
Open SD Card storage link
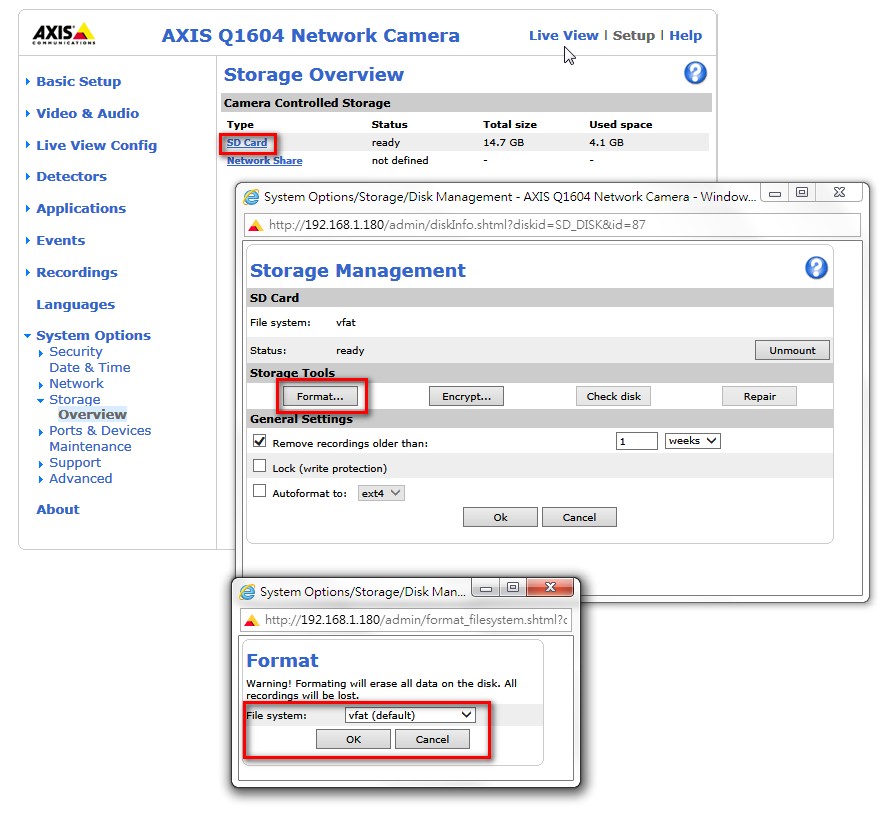pyautogui.click(x=247, y=143)
